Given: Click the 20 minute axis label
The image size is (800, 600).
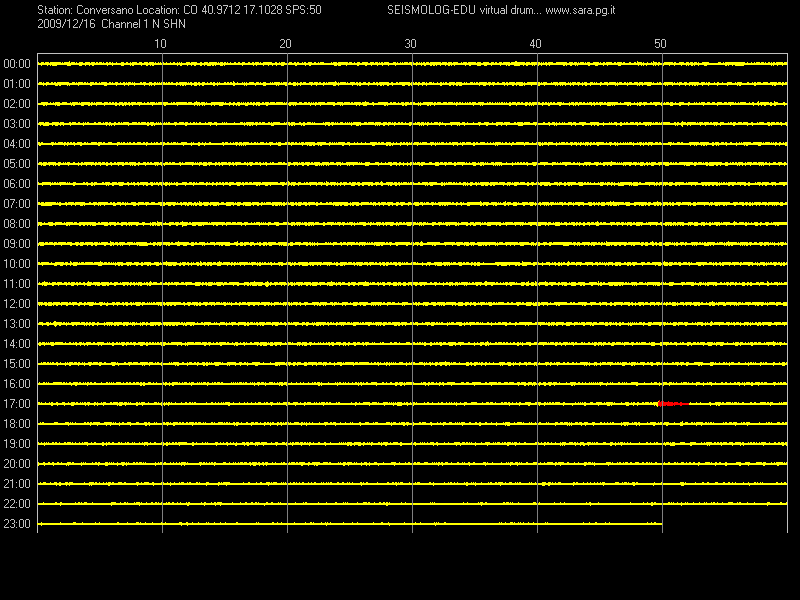Looking at the screenshot, I should [285, 44].
